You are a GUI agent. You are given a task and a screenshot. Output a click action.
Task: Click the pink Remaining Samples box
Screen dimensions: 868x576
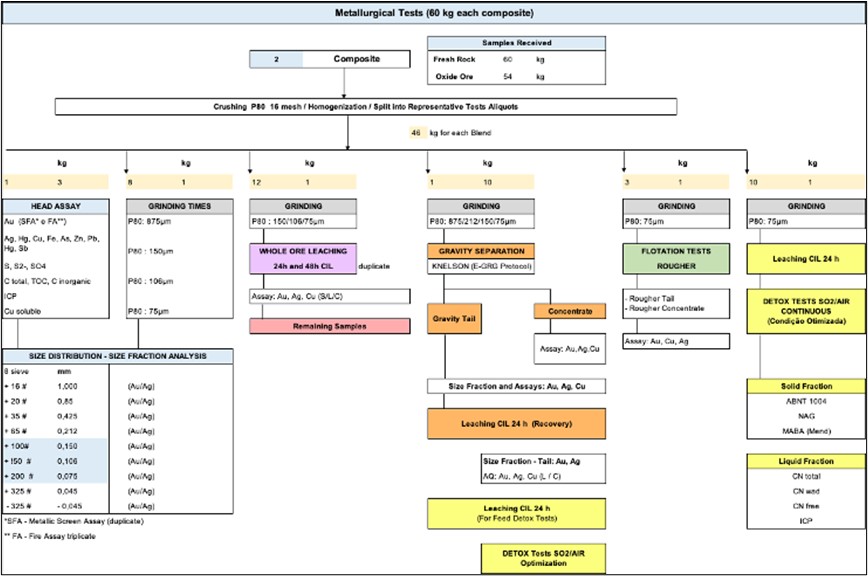click(x=330, y=326)
